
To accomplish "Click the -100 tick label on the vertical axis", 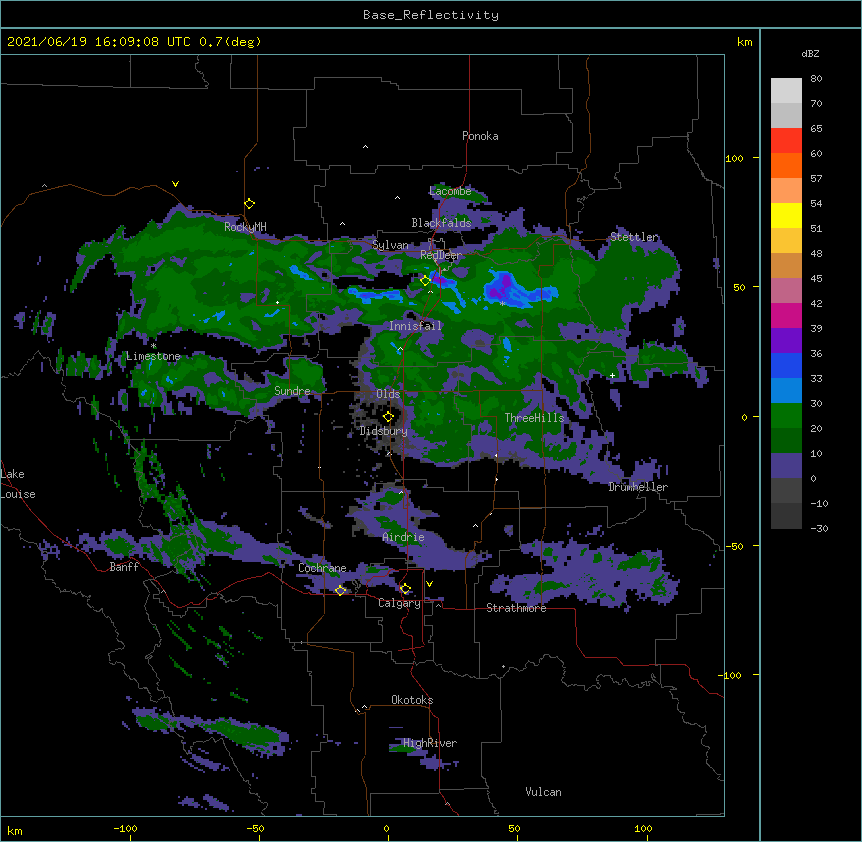I will [731, 675].
